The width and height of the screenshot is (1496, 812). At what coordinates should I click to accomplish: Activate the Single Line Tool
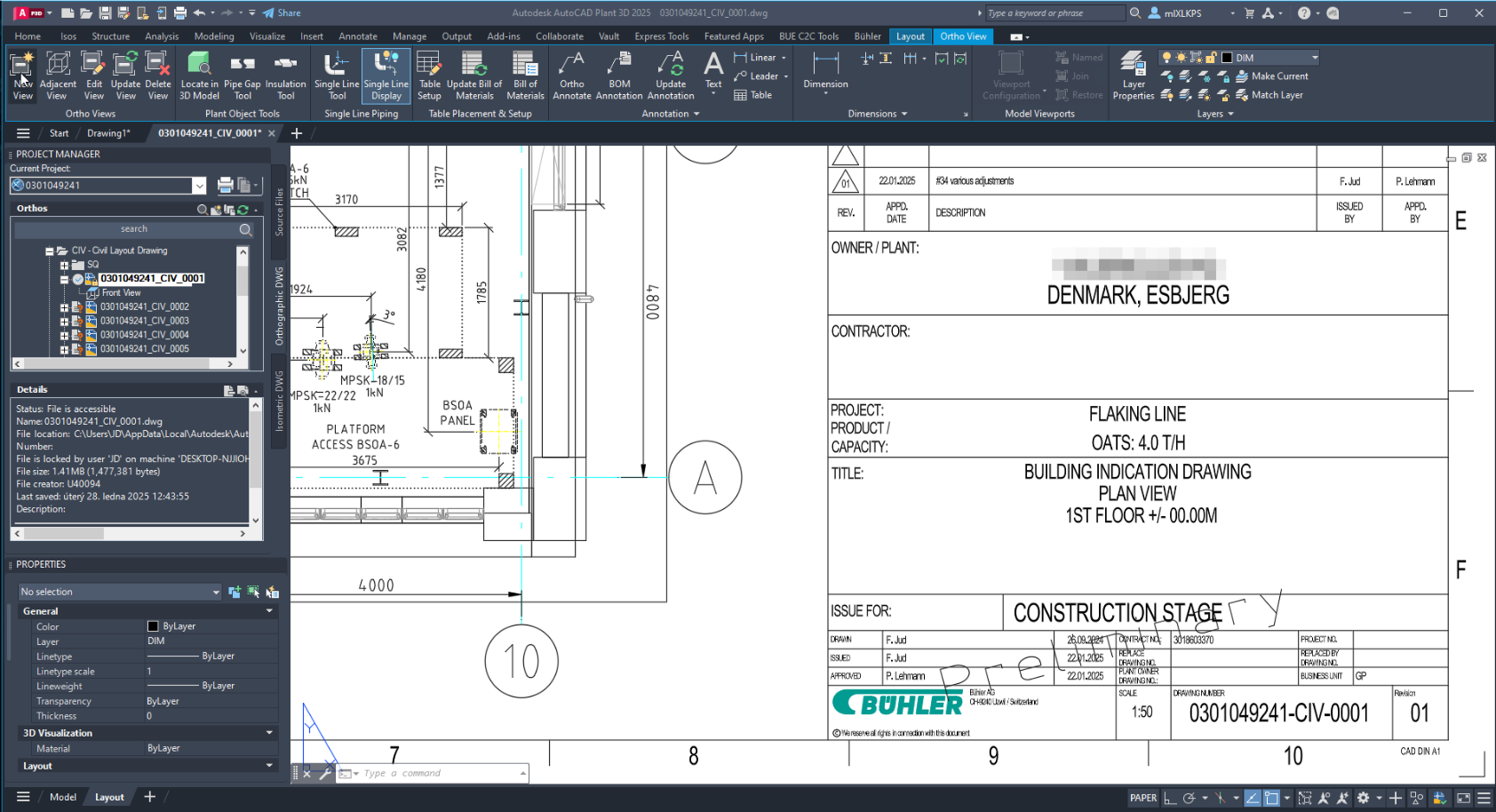(337, 76)
